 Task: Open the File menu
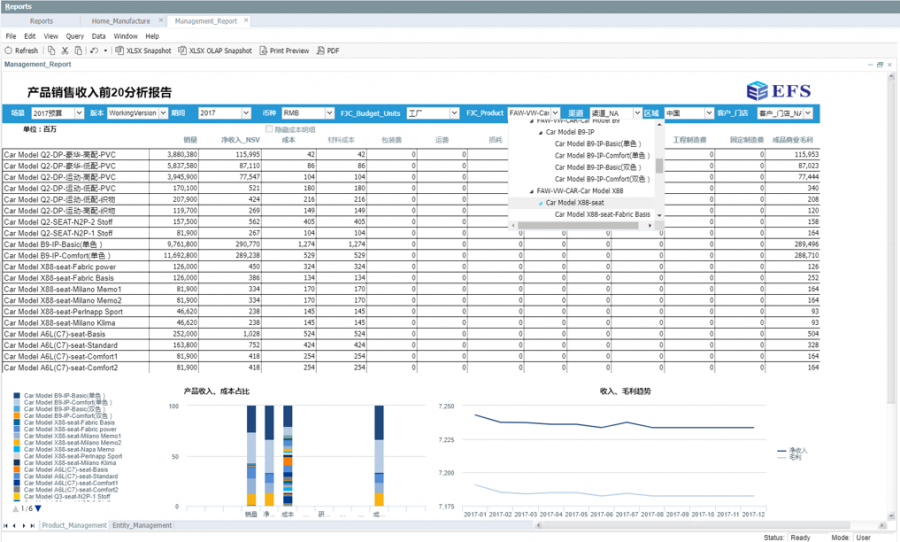11,36
